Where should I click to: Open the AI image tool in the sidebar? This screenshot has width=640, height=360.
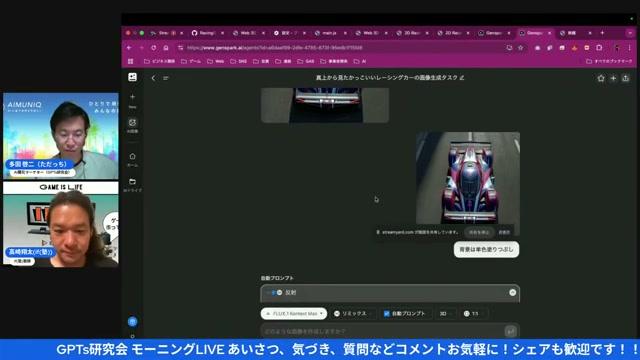click(x=132, y=122)
